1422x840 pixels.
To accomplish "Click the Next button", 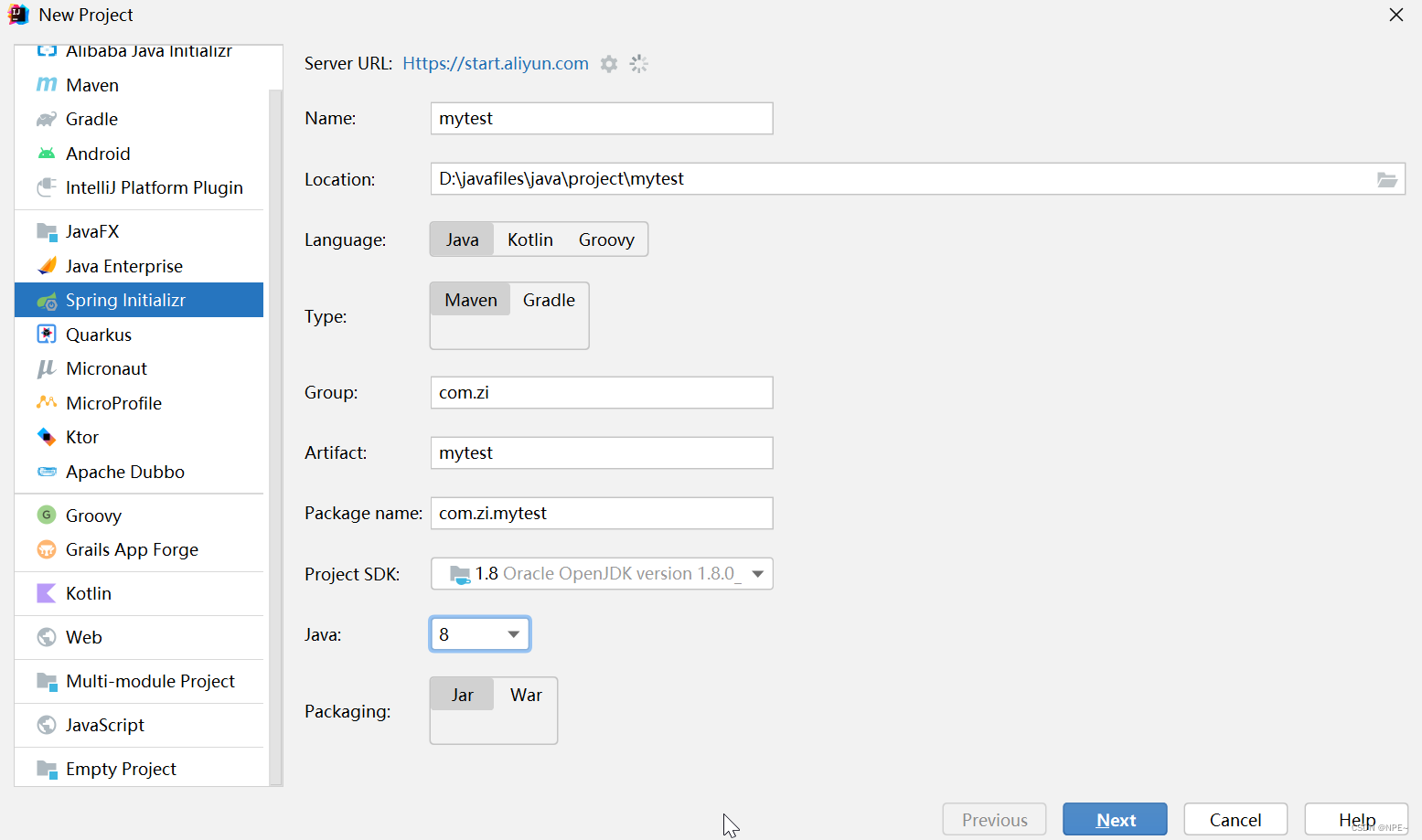I will point(1115,820).
